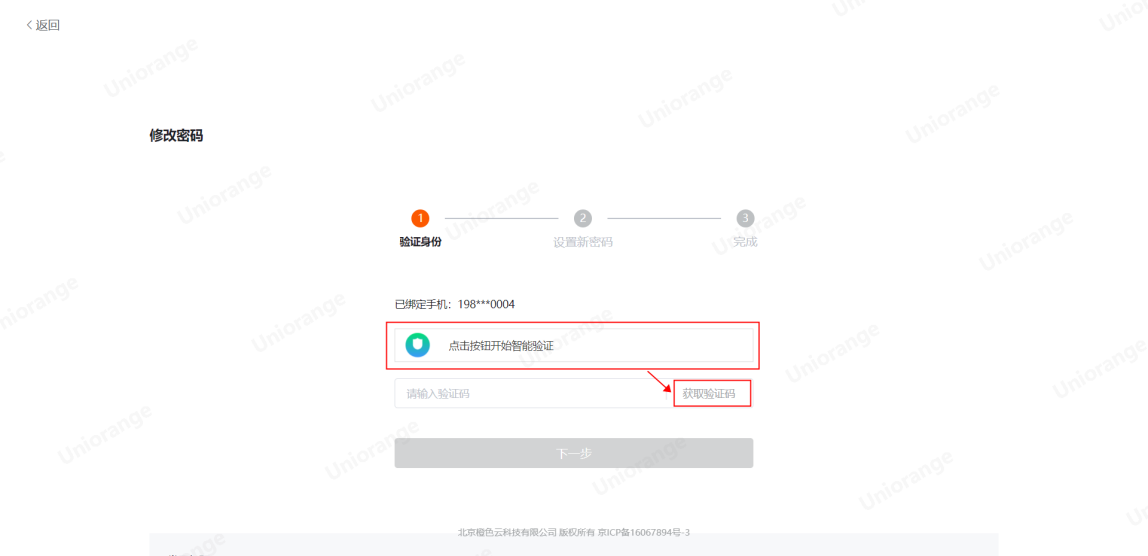Click the 修改密码 page heading
The width and height of the screenshot is (1148, 556).
coord(176,136)
